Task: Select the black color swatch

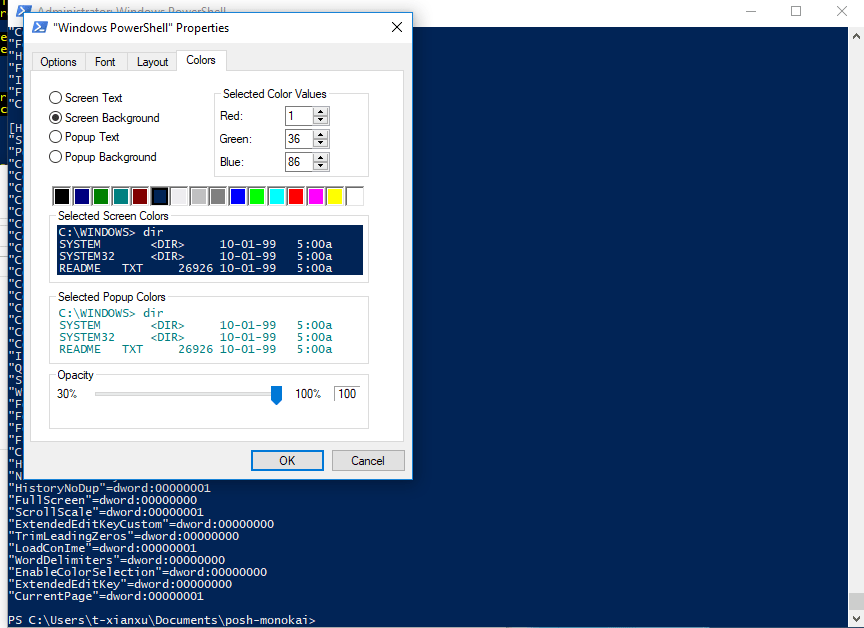Action: (61, 196)
